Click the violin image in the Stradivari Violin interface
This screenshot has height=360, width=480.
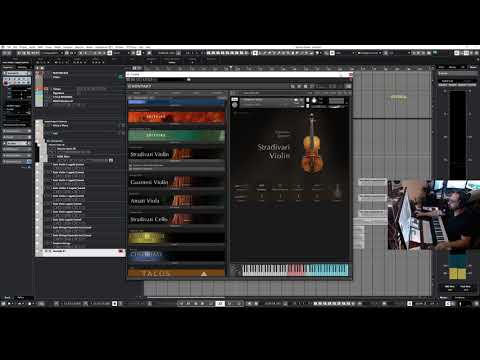pos(312,144)
